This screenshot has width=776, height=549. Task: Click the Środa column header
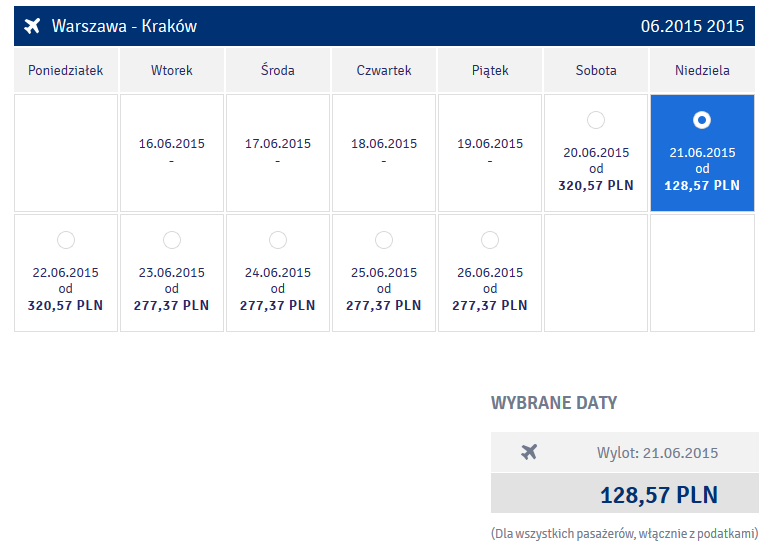278,70
